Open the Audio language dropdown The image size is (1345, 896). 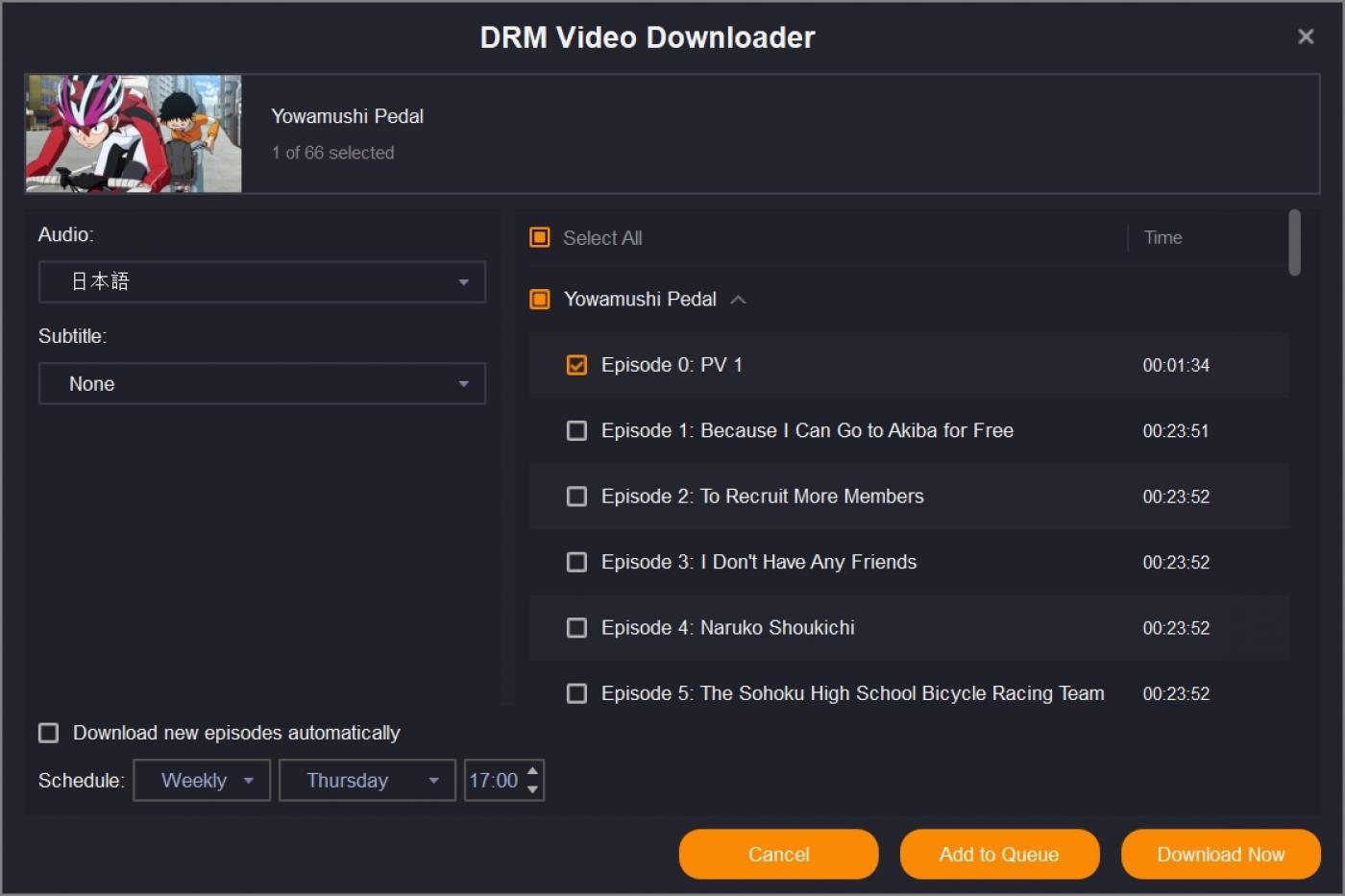click(x=261, y=281)
